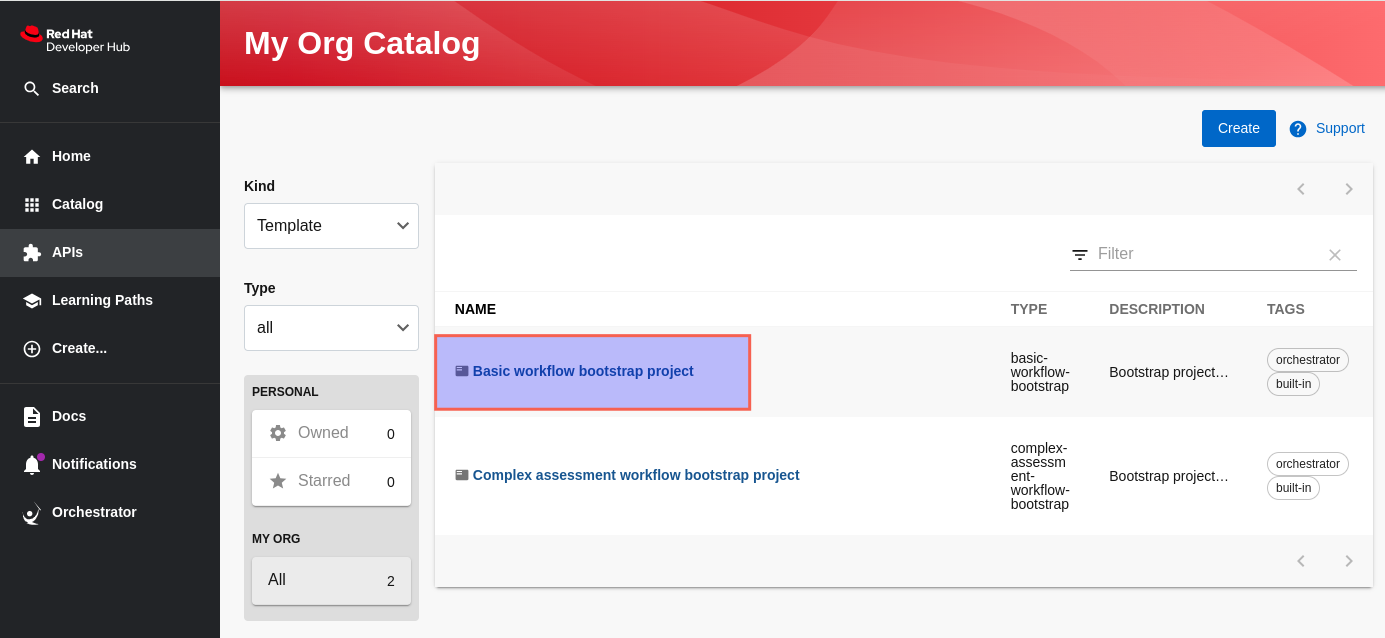Click the Red Hat Developer Hub logo
This screenshot has width=1385, height=638.
(x=75, y=40)
